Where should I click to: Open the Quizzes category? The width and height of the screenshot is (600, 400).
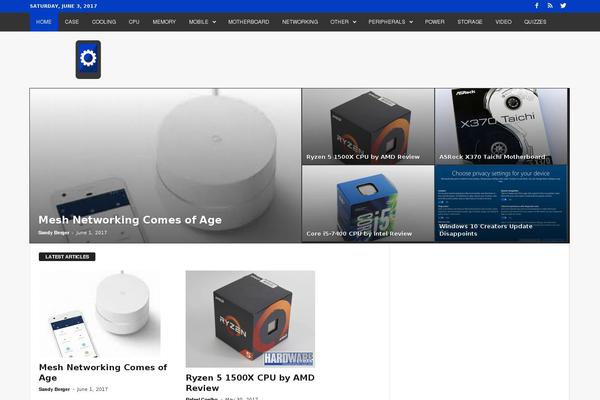coord(535,22)
